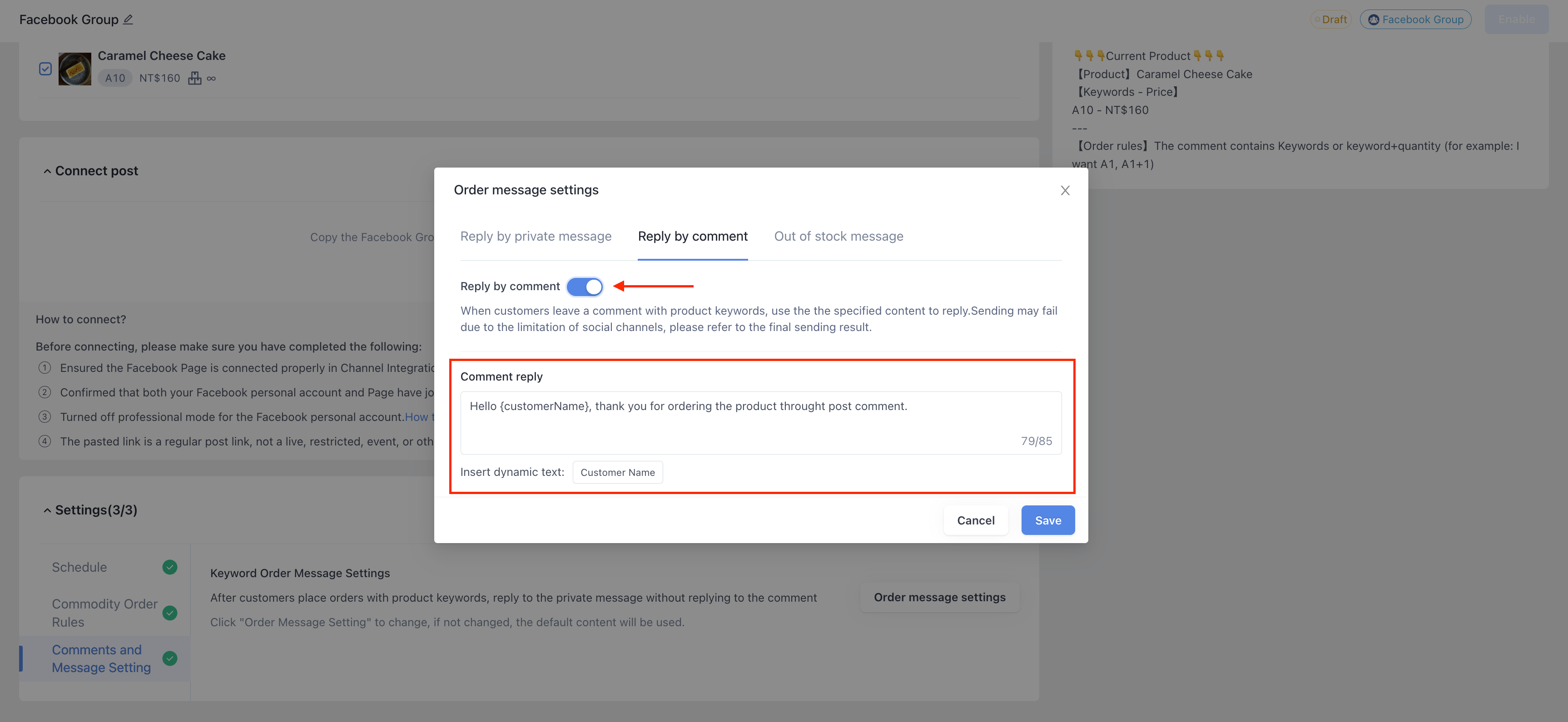This screenshot has width=1568, height=722.
Task: Switch to Reply by private message tab
Action: click(536, 236)
